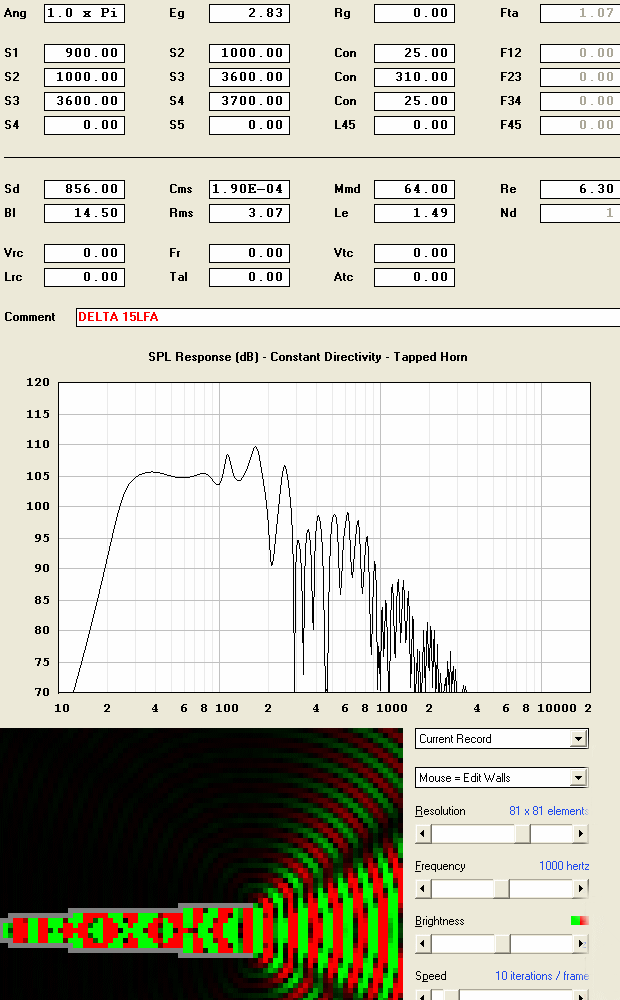Click the Brightness slider left arrow
The image size is (620, 1000).
(422, 943)
